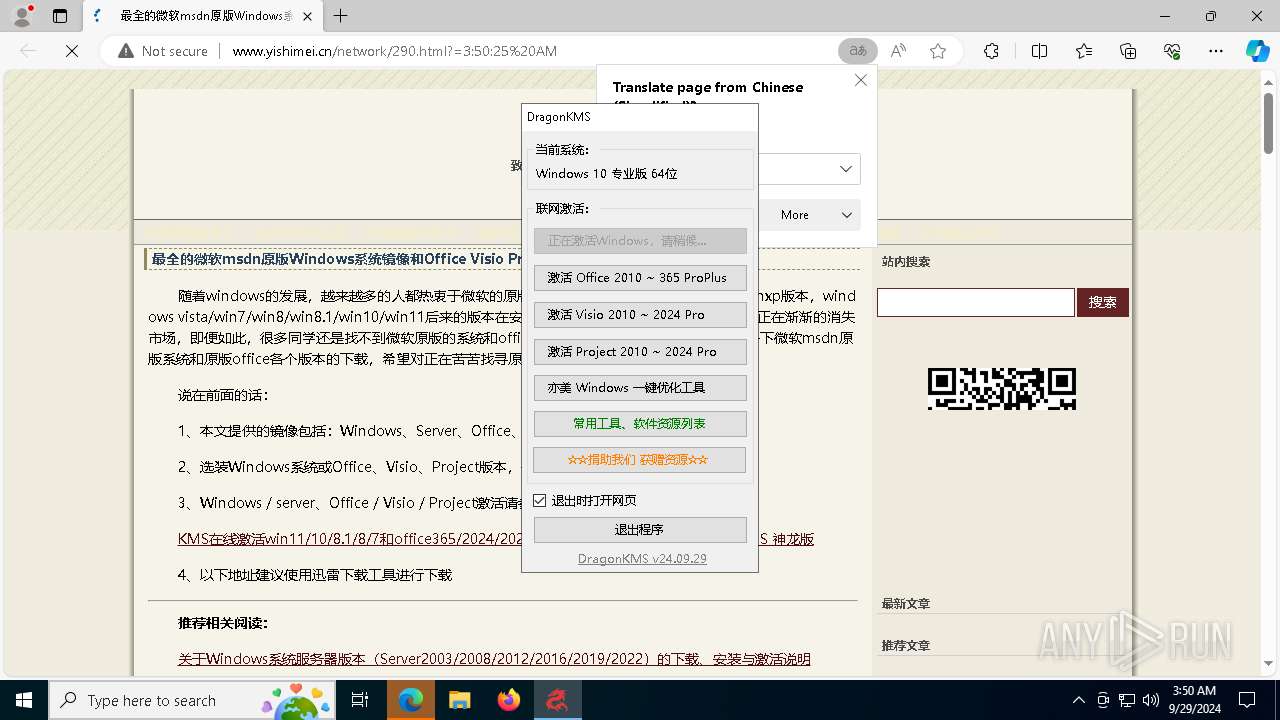Click the 站内搜索 heading
The width and height of the screenshot is (1280, 720).
click(906, 262)
